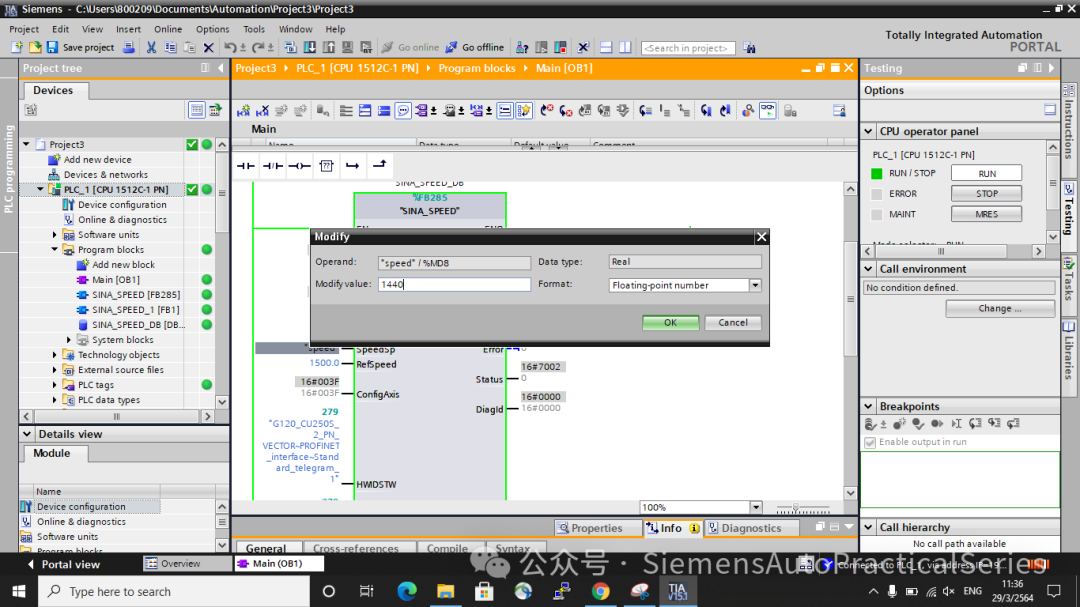This screenshot has height=607, width=1080.
Task: Click the Delete X icon in toolbar
Action: coord(209,47)
